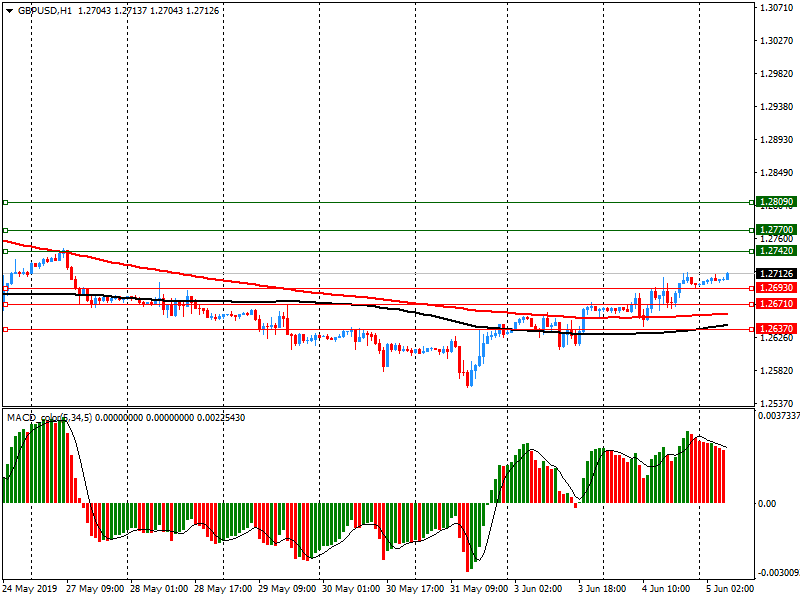Click the 0.00 MACD zero axis label
800x600 pixels.
(x=767, y=504)
